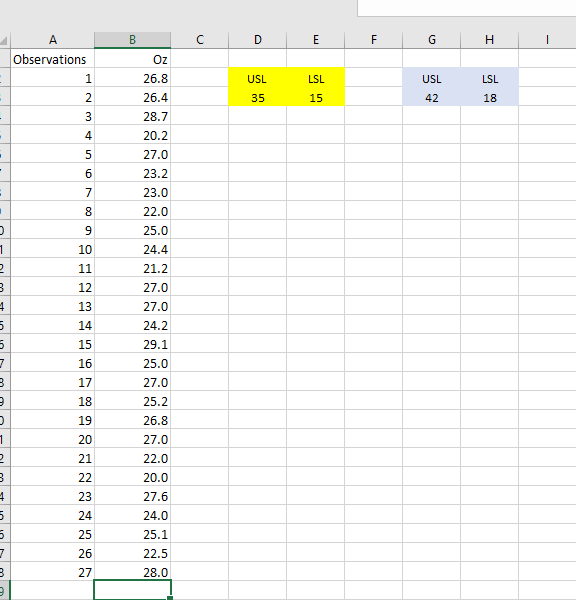Select column D header
This screenshot has height=600, width=576.
click(x=258, y=40)
